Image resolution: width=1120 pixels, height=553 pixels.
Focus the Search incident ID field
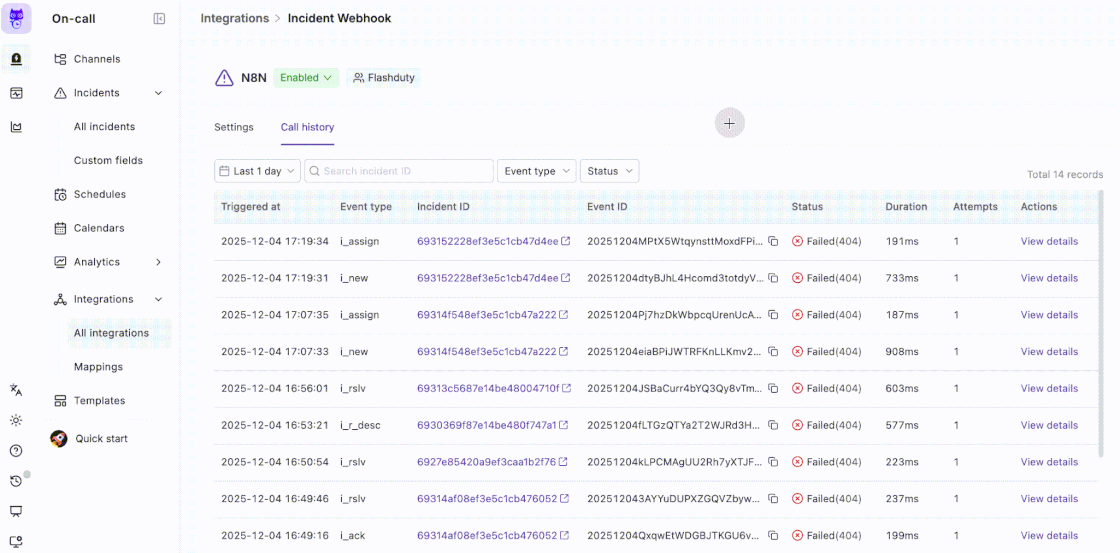(x=399, y=171)
